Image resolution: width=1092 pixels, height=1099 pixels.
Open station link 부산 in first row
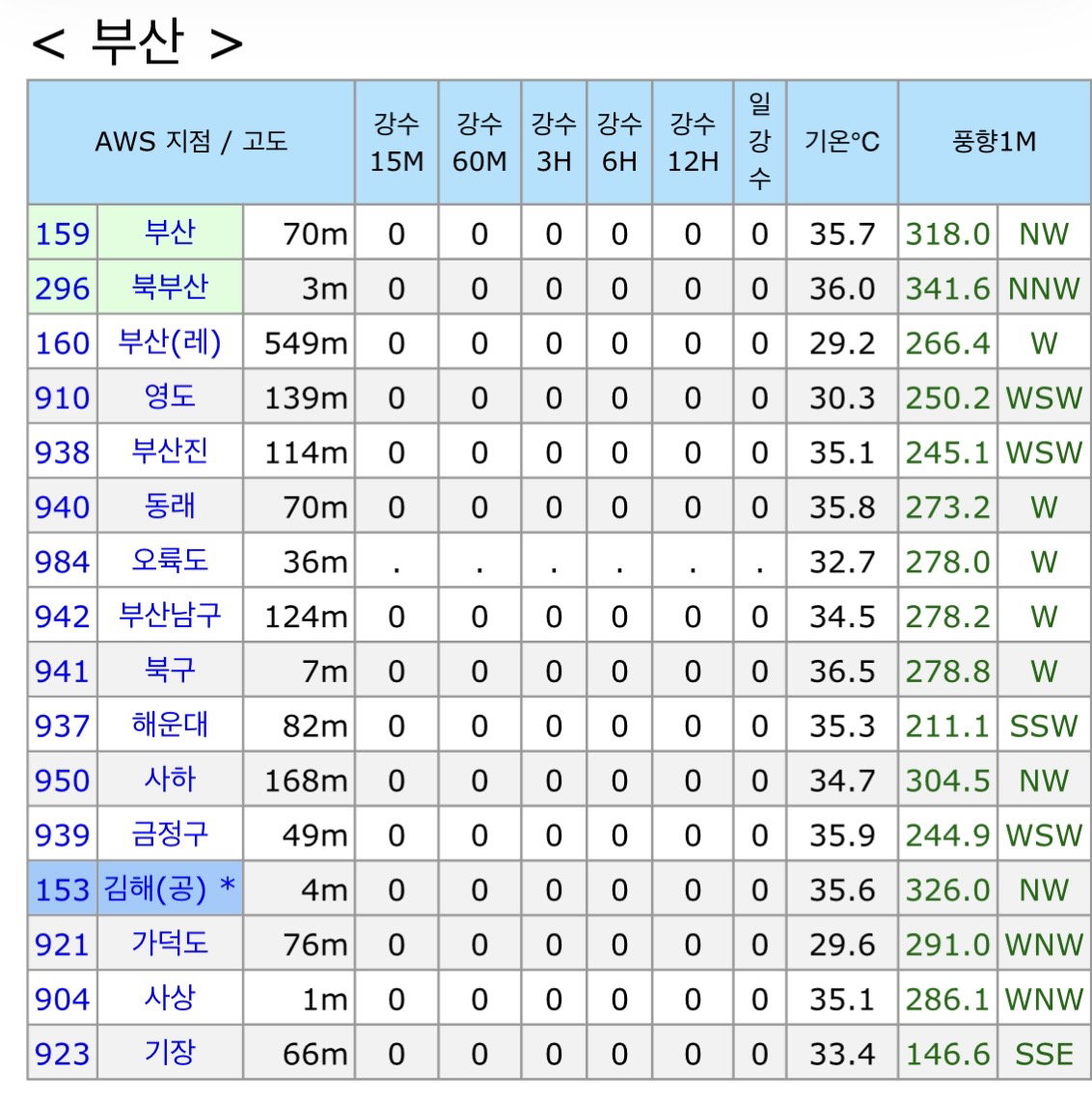click(170, 233)
